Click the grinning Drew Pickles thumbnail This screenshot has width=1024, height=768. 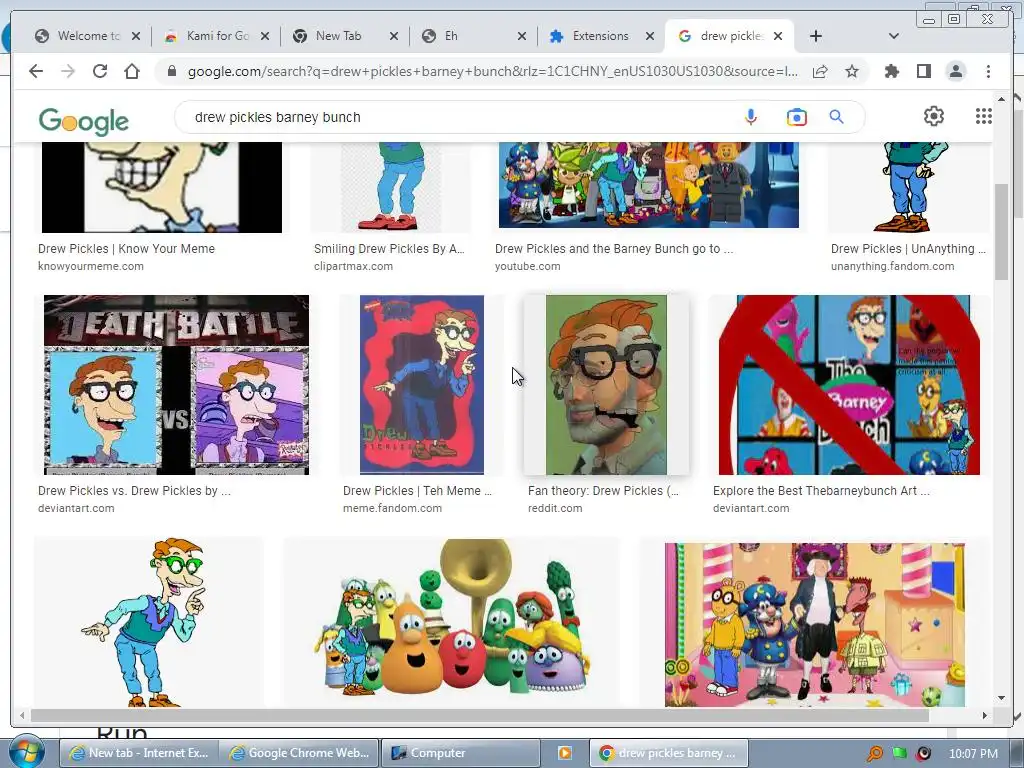[162, 187]
